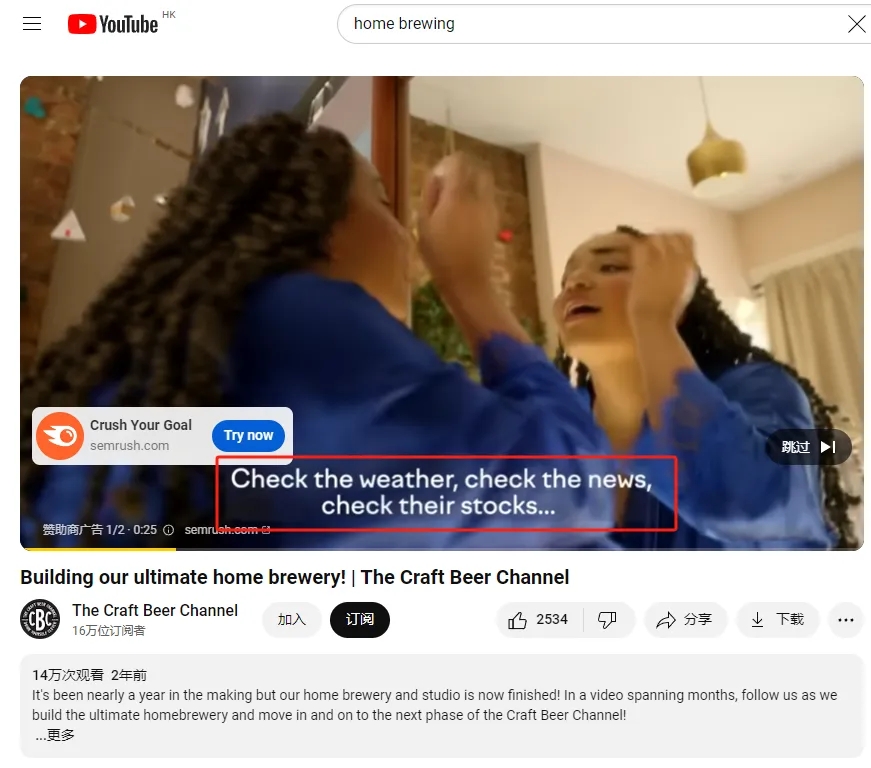Clear the search query with the X icon
The image size is (871, 768).
click(857, 24)
